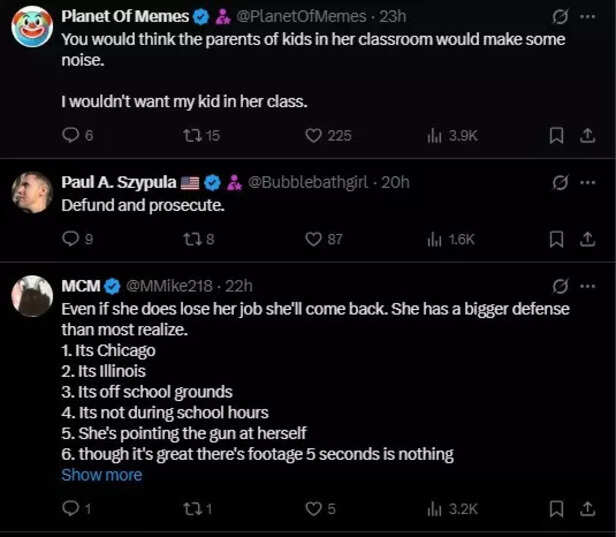
Task: Open more options on Paul A. Szypula tweet
Action: [587, 182]
